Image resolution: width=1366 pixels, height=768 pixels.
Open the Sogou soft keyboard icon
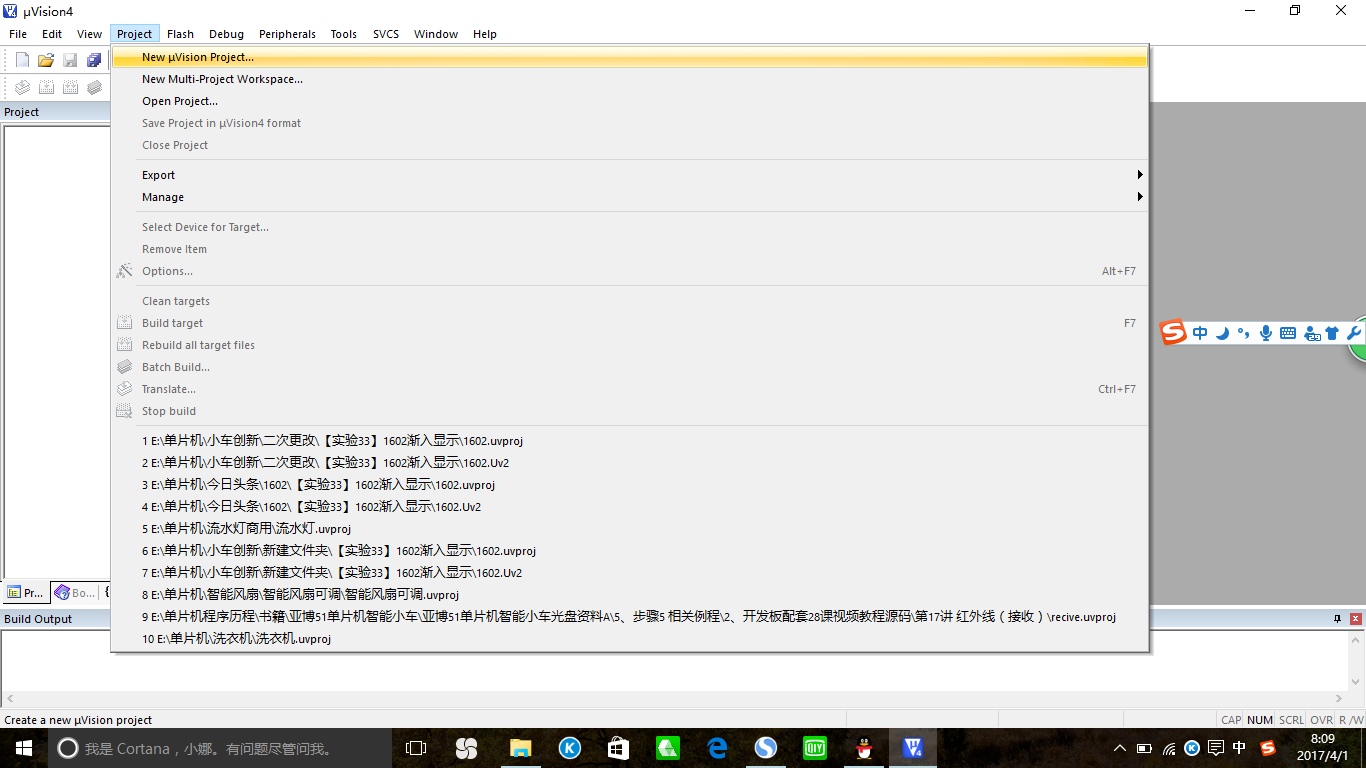tap(1288, 333)
